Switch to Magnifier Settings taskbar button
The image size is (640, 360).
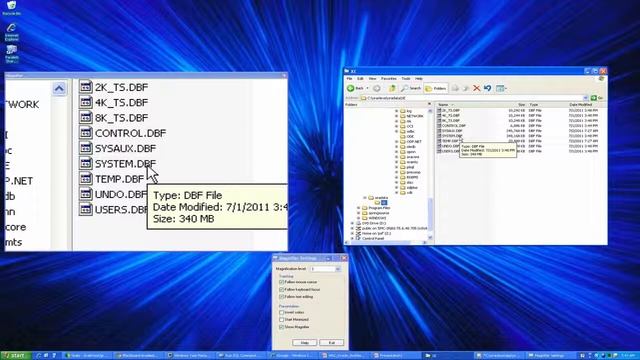pyautogui.click(x=551, y=356)
